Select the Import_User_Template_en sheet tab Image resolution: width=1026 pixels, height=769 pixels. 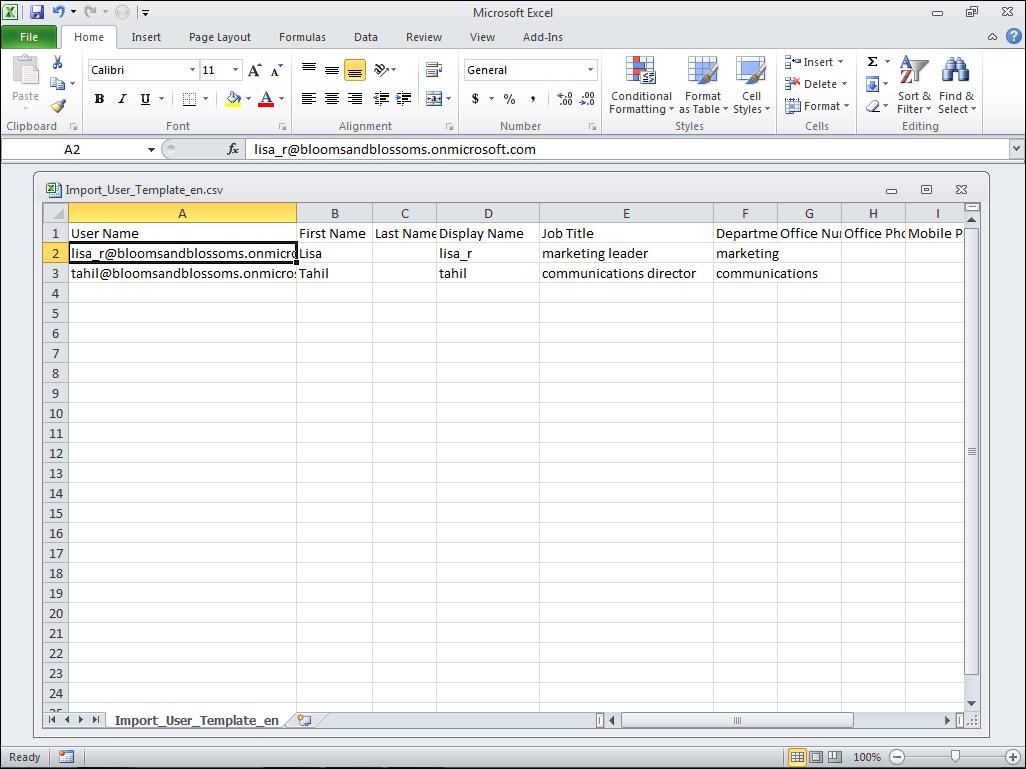196,721
